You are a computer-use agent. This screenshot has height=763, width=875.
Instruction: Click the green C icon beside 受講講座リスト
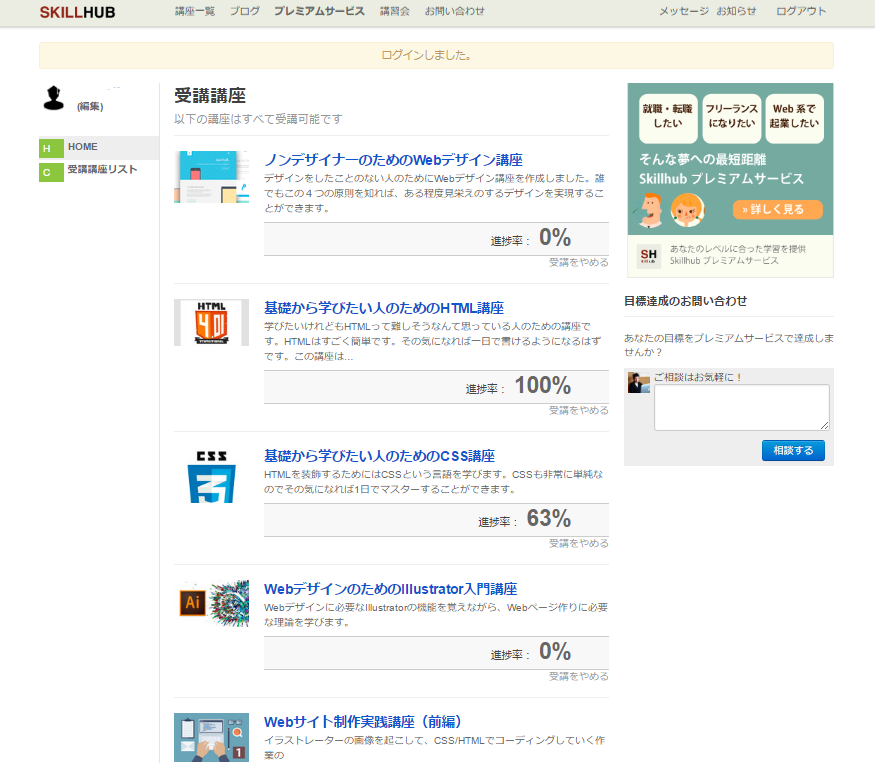(51, 172)
